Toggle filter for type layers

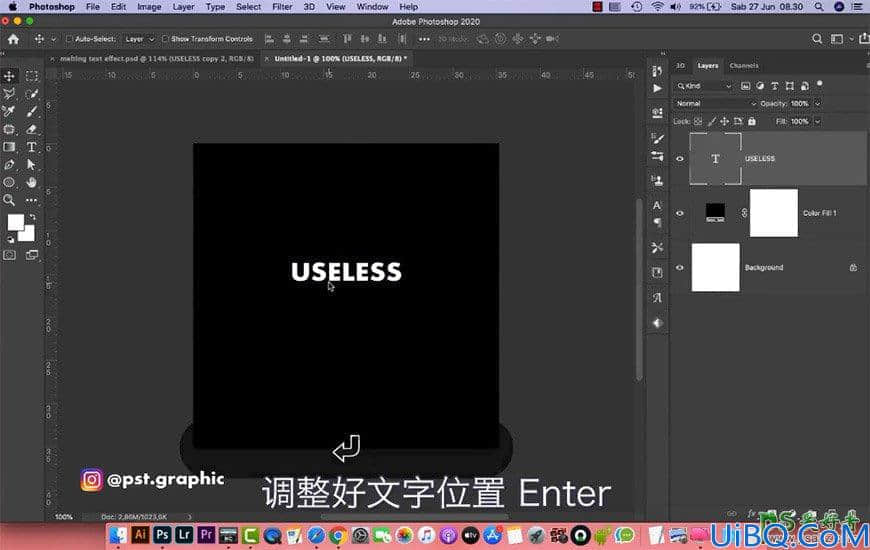775,86
